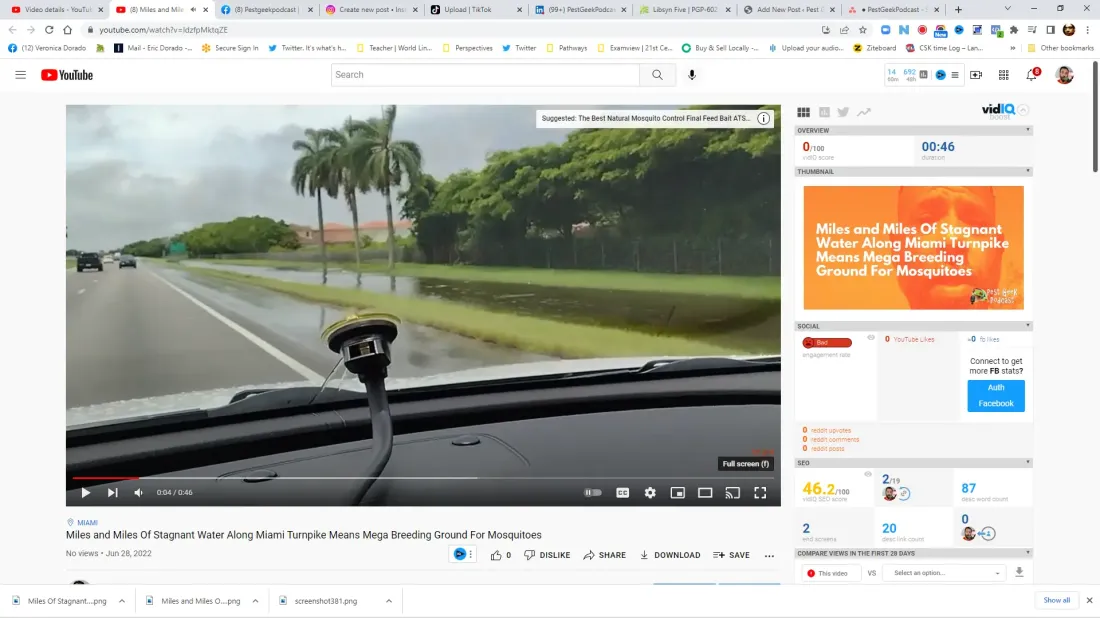Search with voice microphone icon
The image size is (1100, 618).
[692, 74]
